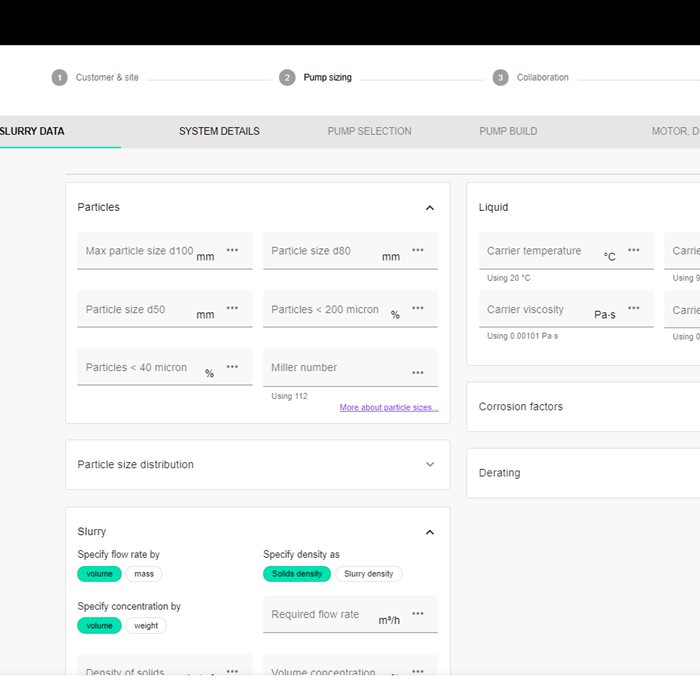Screen dimensions: 700x700
Task: Open three-dot menu for Miller number
Action: coord(418,373)
